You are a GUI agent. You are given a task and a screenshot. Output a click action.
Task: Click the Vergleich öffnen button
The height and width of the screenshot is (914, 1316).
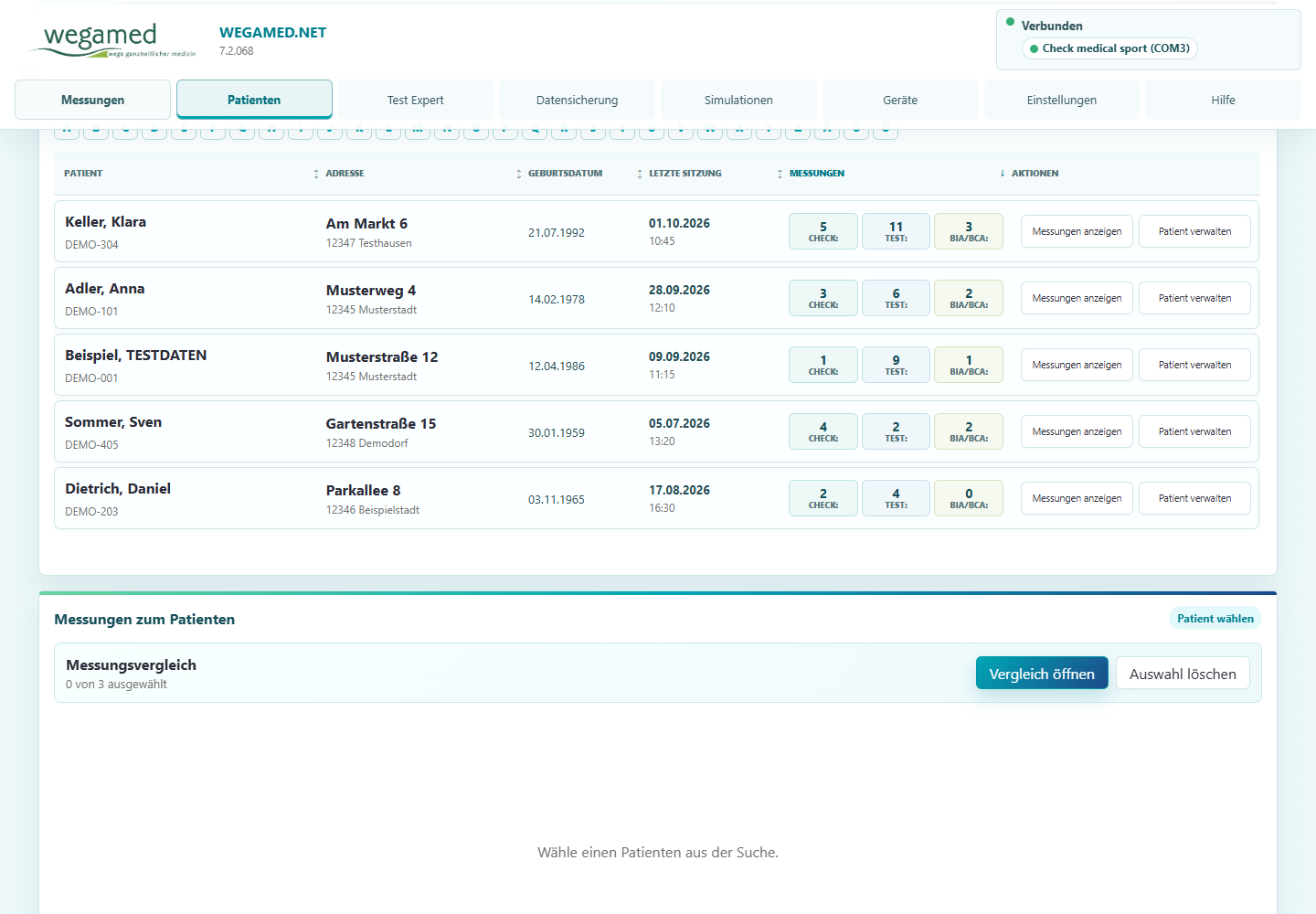coord(1042,674)
